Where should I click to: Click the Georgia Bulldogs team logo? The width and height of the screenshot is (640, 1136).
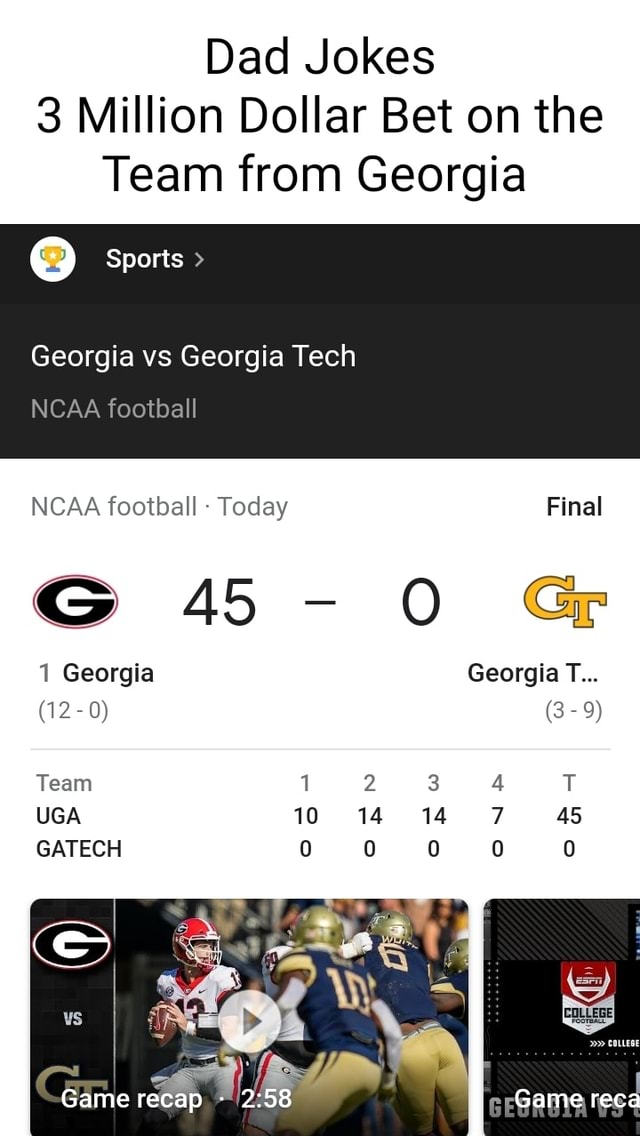pyautogui.click(x=75, y=601)
